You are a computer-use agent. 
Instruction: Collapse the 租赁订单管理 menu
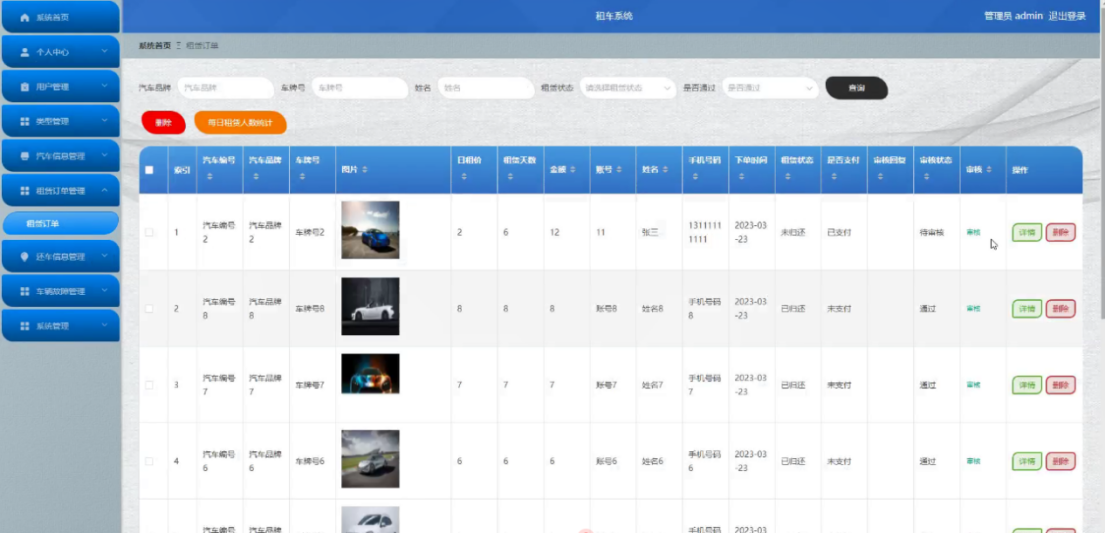pyautogui.click(x=61, y=190)
